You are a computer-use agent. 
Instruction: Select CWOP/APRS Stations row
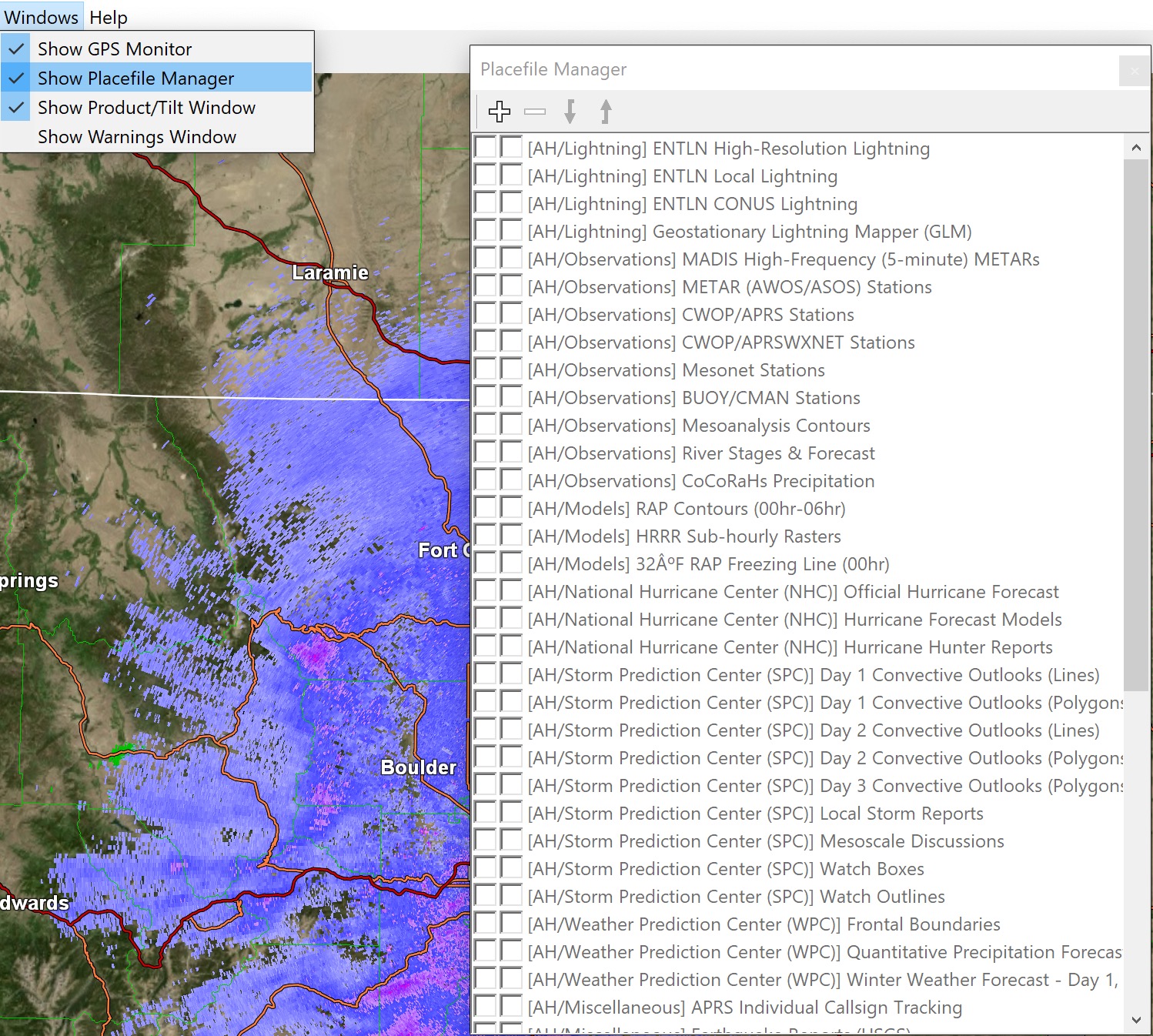(797, 315)
